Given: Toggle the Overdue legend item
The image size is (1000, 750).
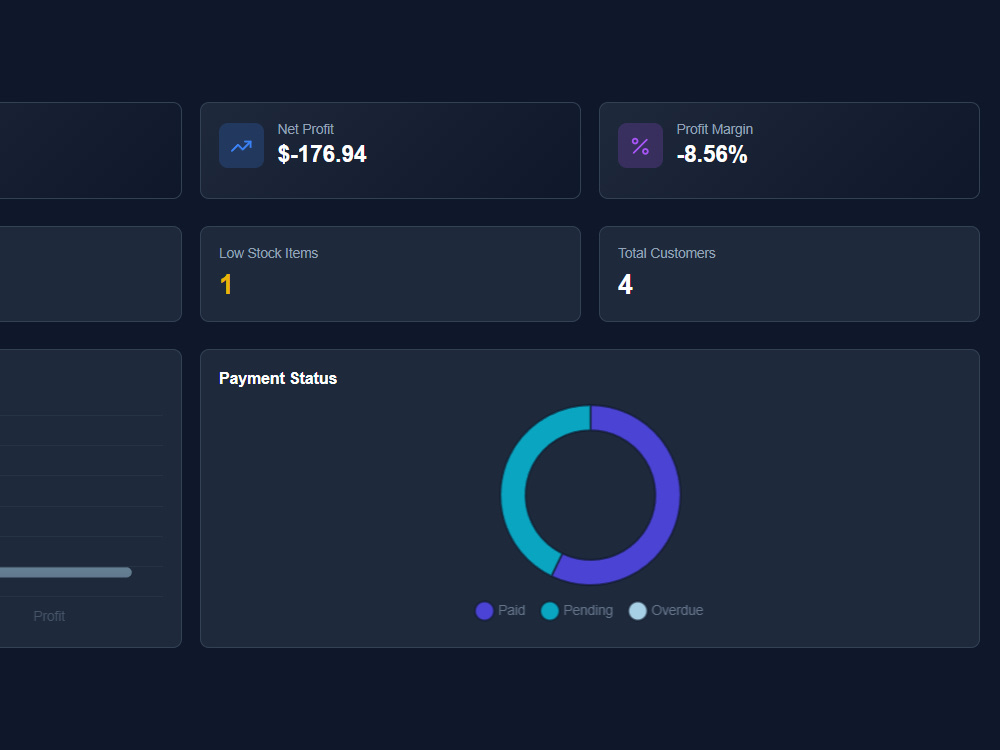Looking at the screenshot, I should pos(666,610).
